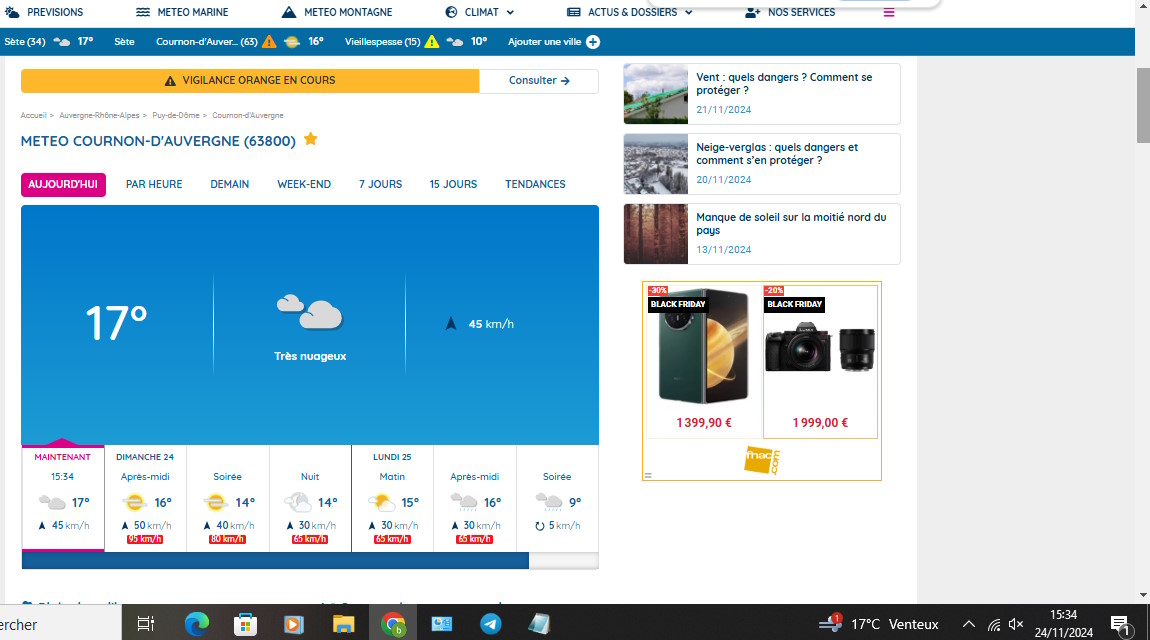Image resolution: width=1150 pixels, height=640 pixels.
Task: Select the MAINTENANT 15:34 forecast column
Action: click(63, 498)
